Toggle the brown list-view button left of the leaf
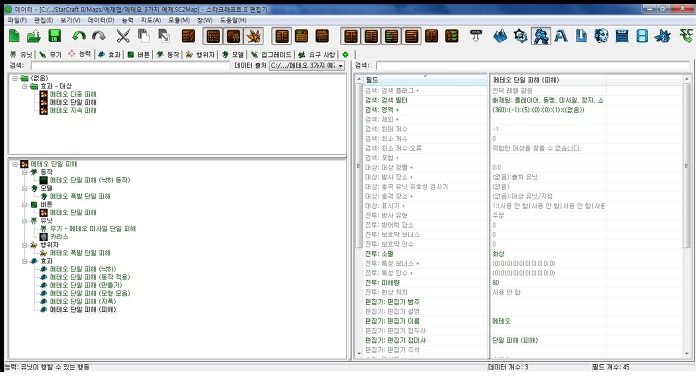The image size is (700, 376). tap(213, 36)
